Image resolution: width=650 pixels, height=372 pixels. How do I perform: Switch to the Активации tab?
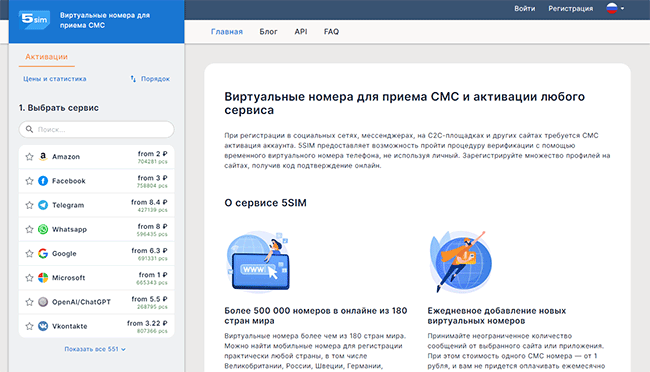46,57
